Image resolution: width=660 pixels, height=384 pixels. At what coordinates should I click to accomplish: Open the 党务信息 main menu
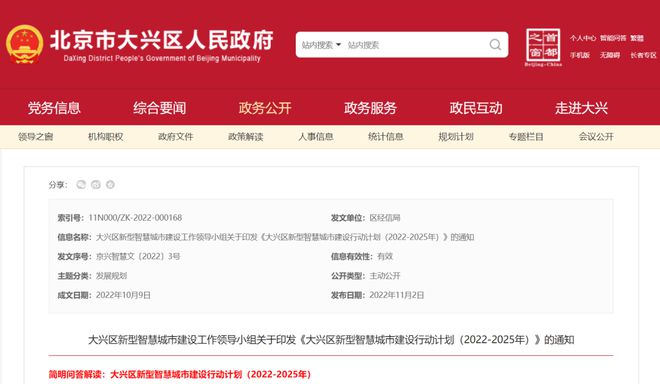pyautogui.click(x=54, y=108)
